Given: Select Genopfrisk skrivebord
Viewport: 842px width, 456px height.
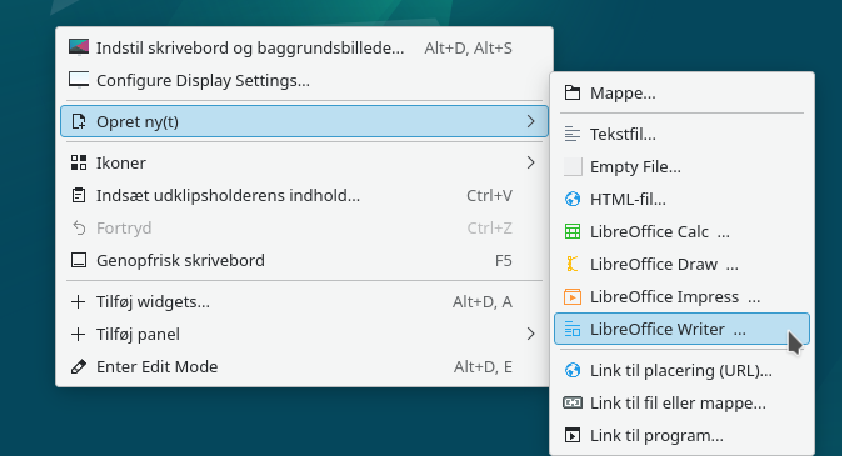Looking at the screenshot, I should (x=304, y=260).
